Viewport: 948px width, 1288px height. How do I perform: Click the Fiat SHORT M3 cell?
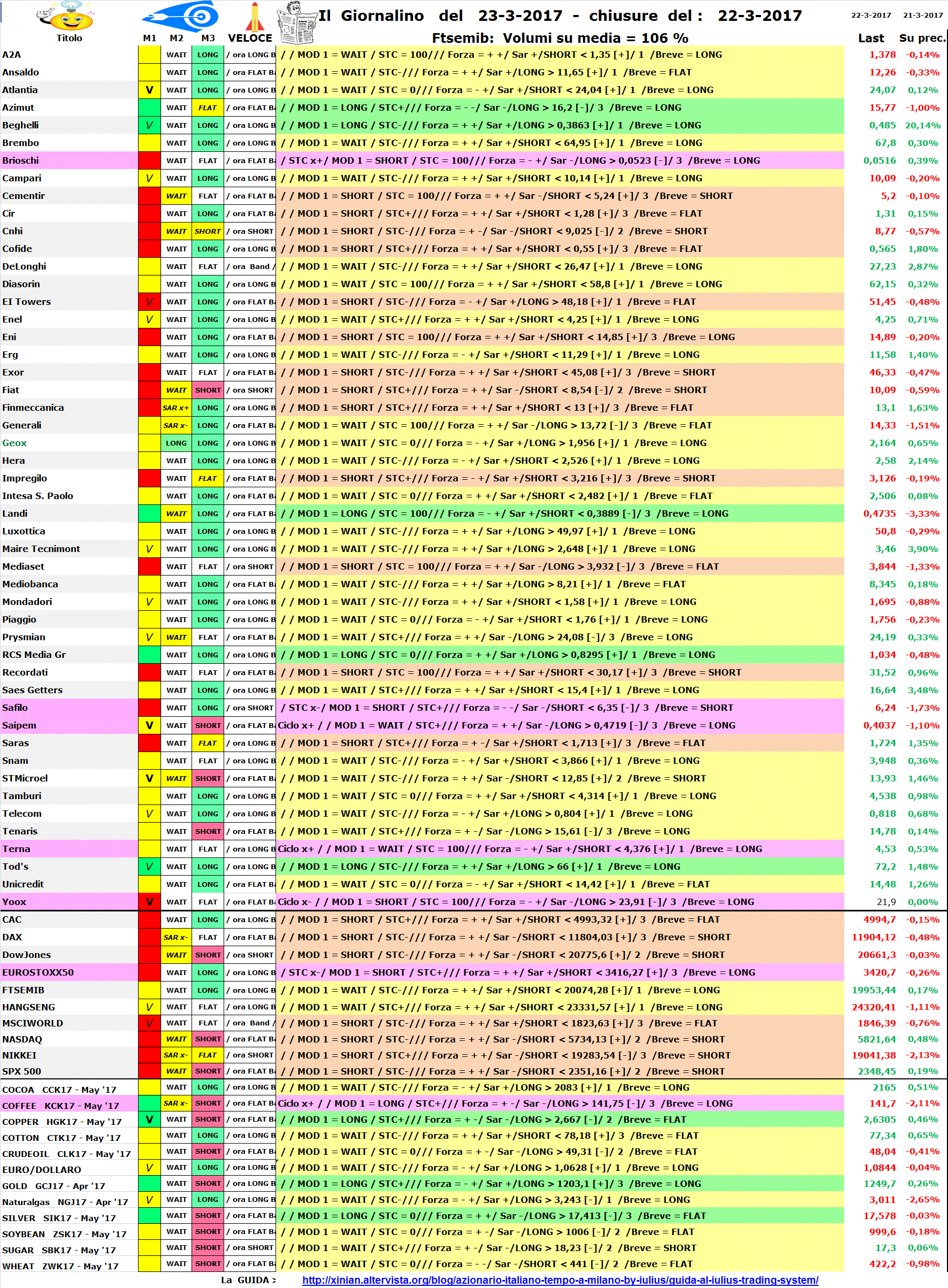[208, 390]
